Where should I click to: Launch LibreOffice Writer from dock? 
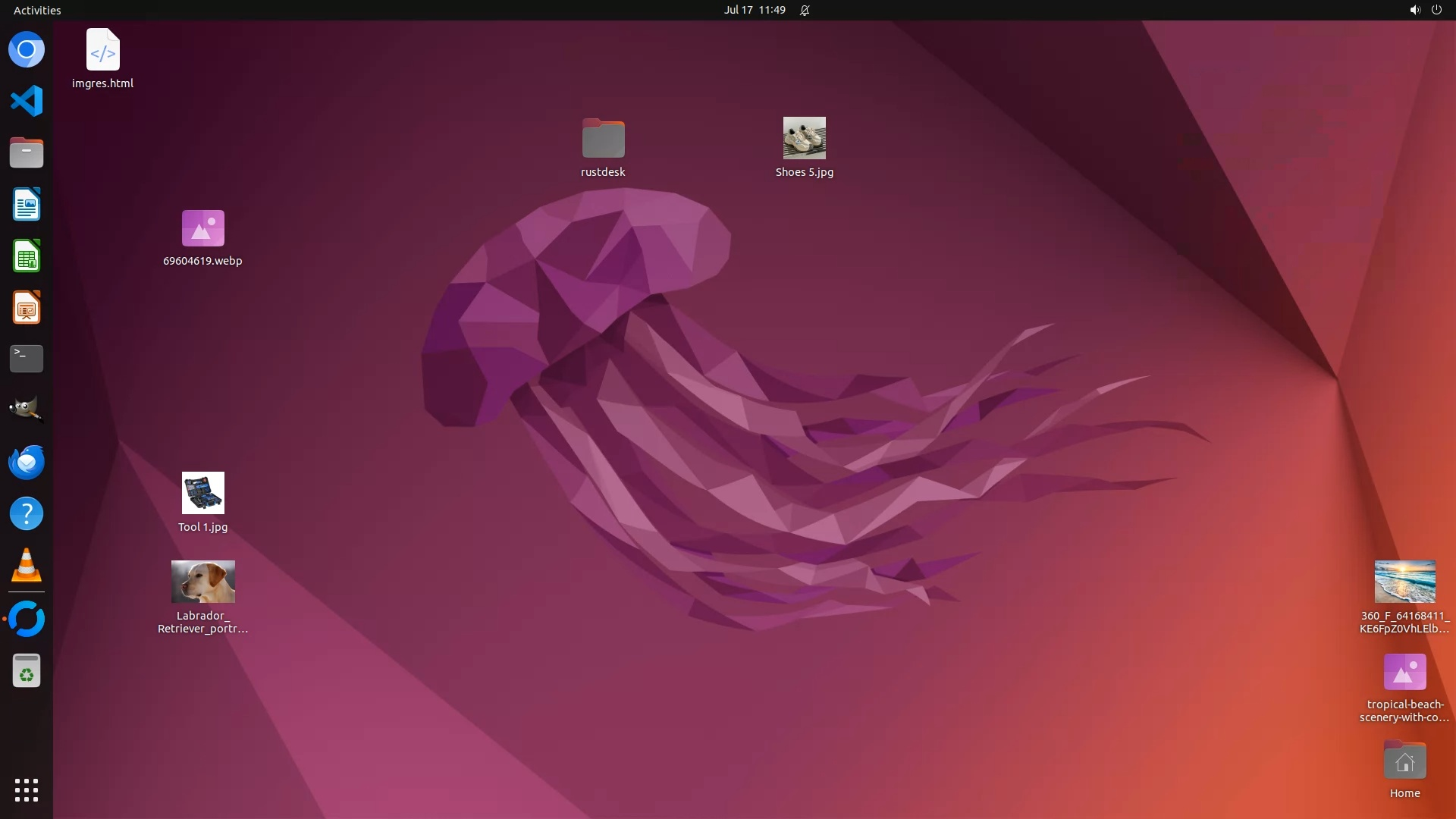pyautogui.click(x=27, y=205)
